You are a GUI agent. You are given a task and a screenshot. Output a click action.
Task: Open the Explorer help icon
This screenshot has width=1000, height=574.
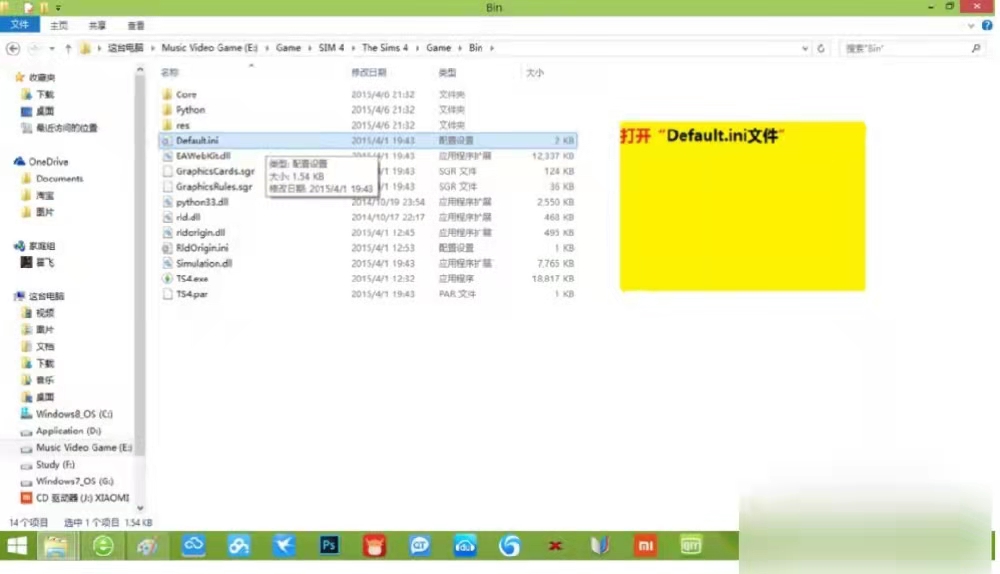tap(988, 25)
